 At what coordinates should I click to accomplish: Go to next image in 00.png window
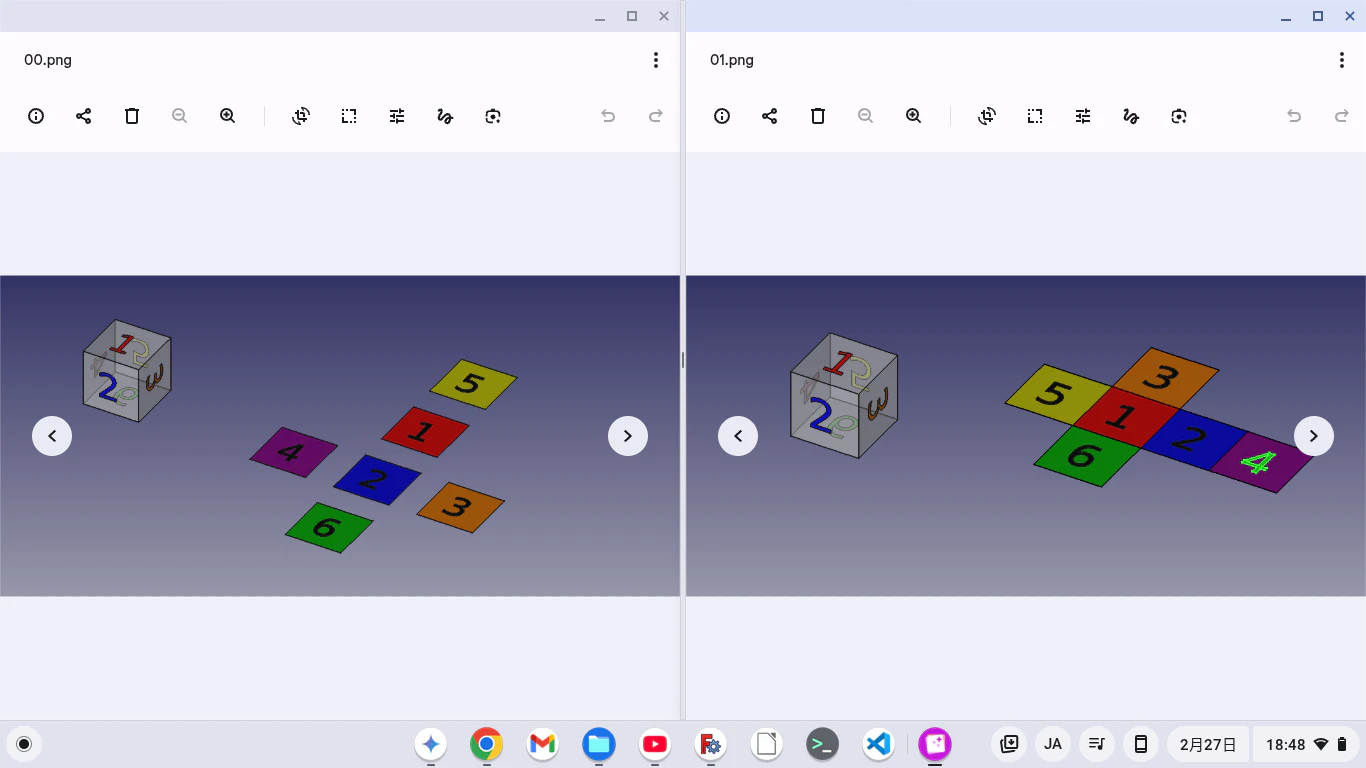point(628,436)
